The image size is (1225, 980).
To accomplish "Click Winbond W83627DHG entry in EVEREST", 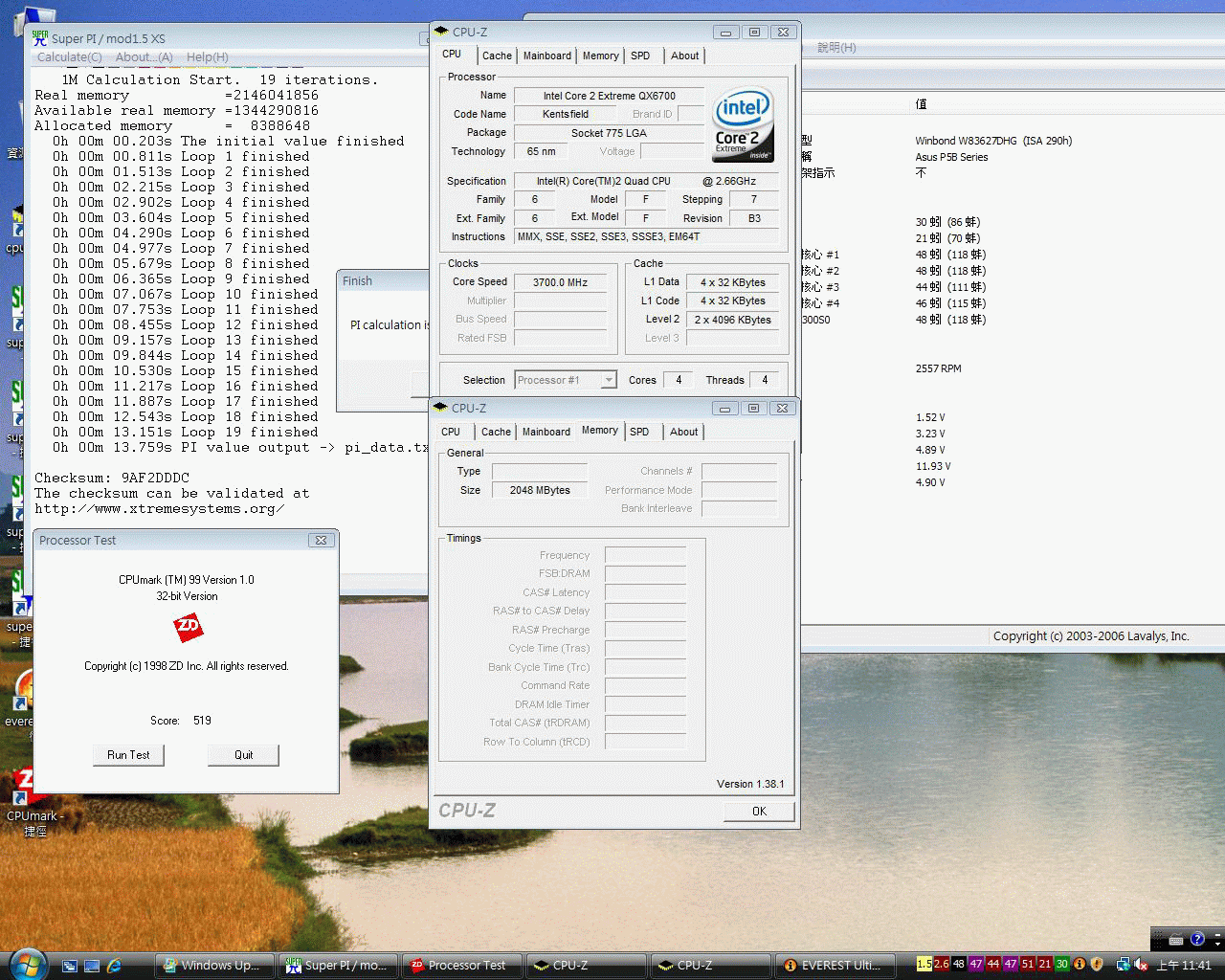I will click(x=993, y=141).
